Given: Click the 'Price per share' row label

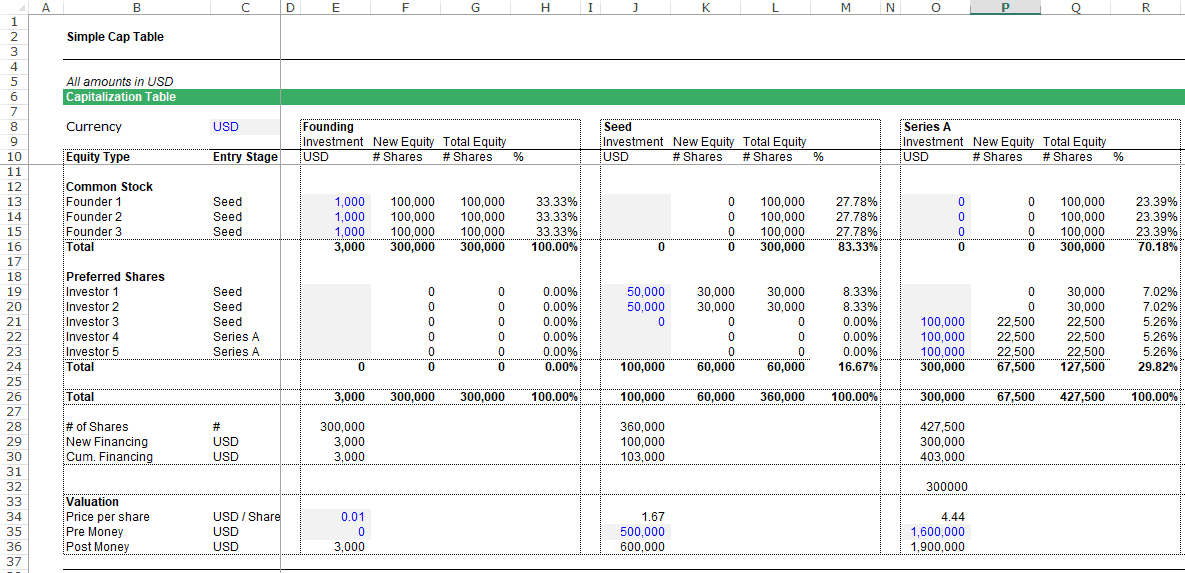Looking at the screenshot, I should pos(107,516).
